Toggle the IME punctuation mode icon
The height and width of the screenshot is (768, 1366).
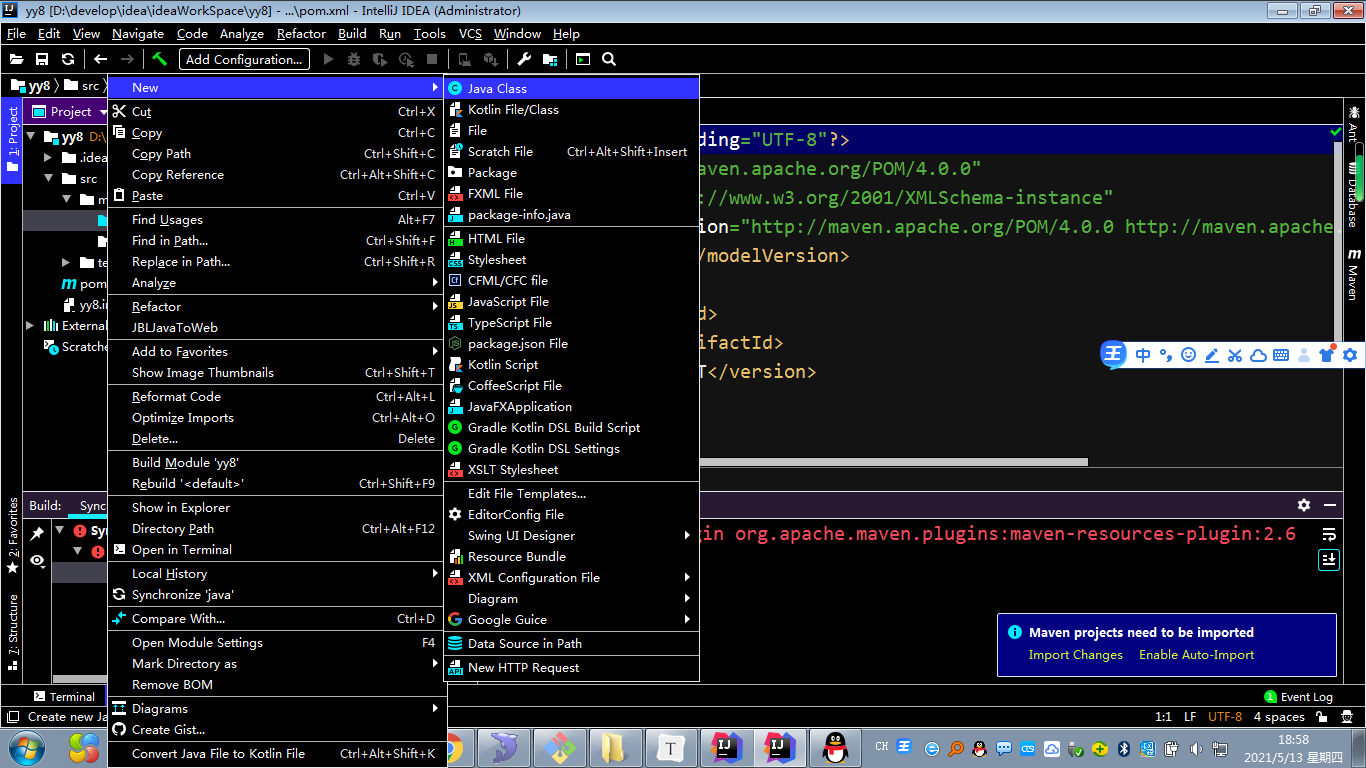[x=1166, y=355]
